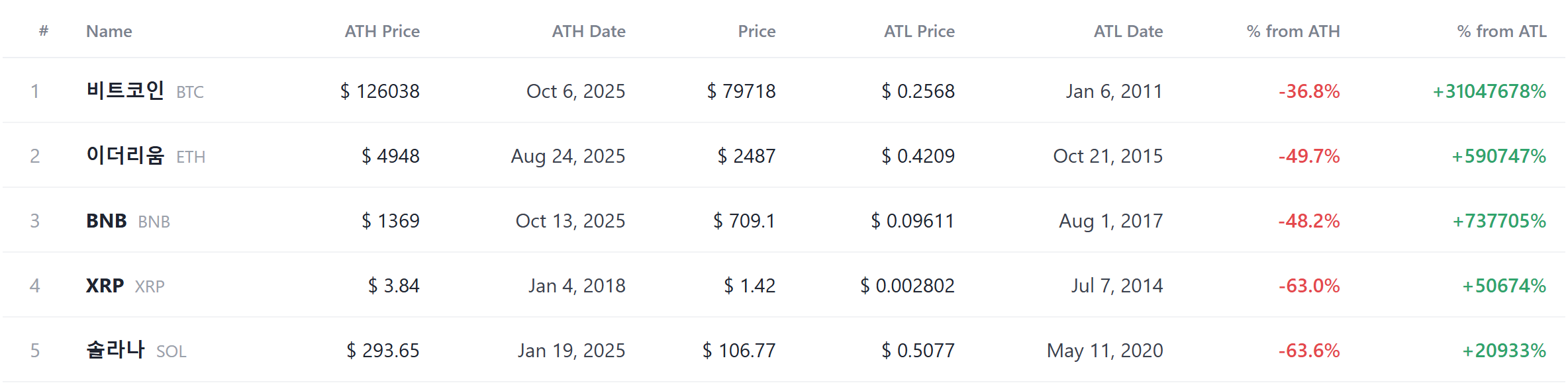Open the BNB coin link
The width and height of the screenshot is (1568, 385).
128,220
